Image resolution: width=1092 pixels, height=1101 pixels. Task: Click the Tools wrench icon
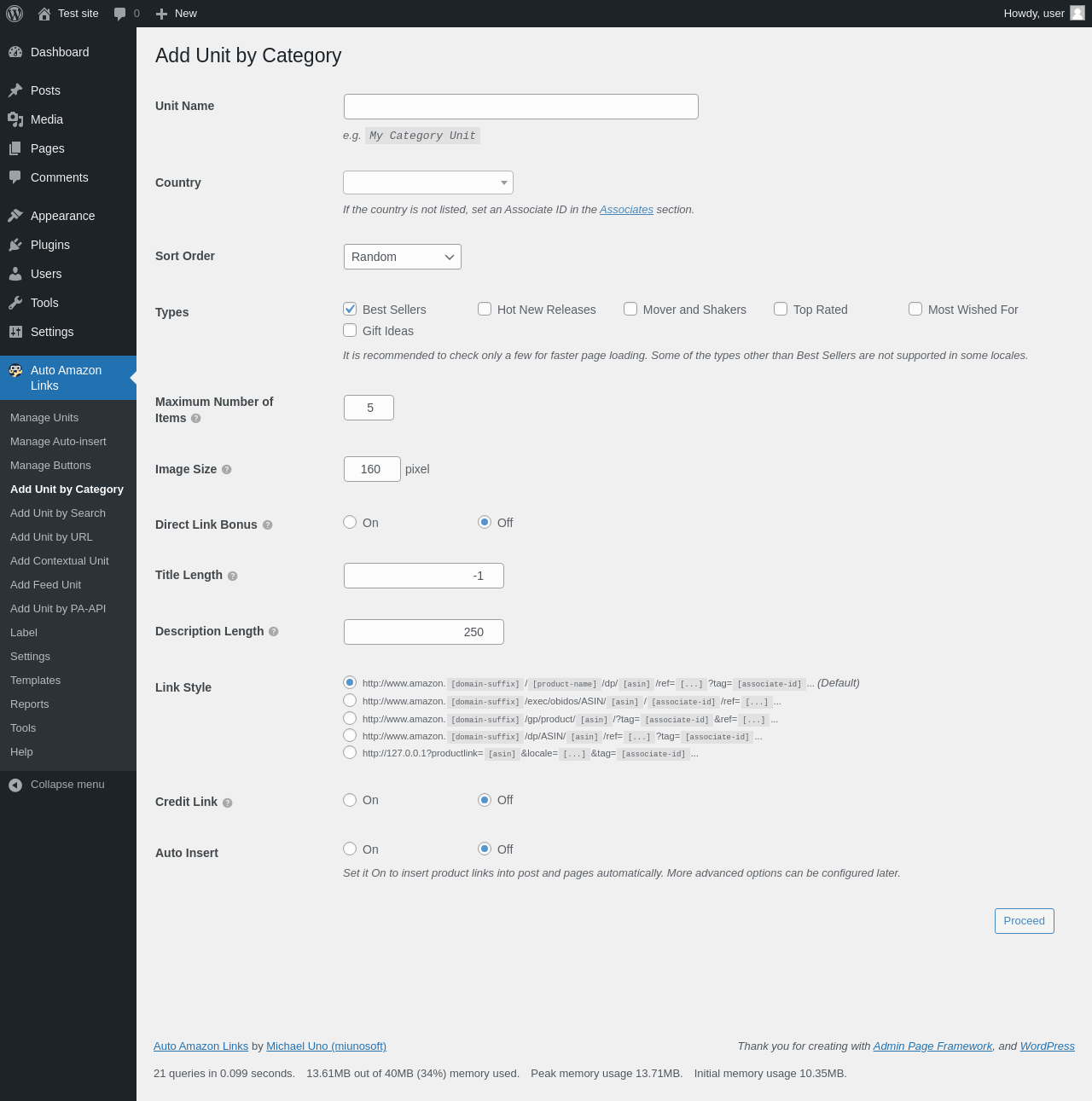pyautogui.click(x=15, y=303)
